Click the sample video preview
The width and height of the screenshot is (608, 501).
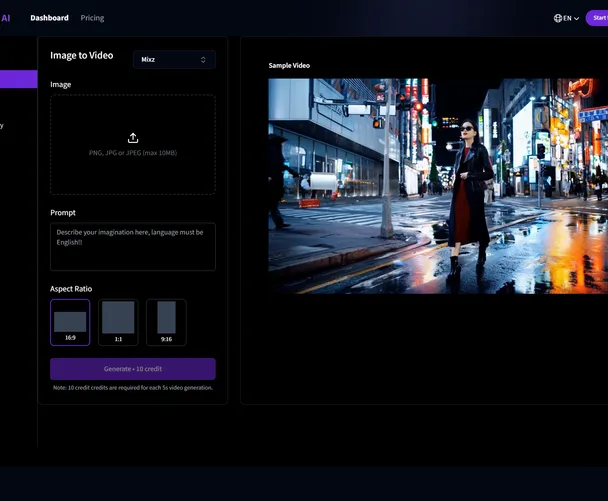(x=438, y=186)
